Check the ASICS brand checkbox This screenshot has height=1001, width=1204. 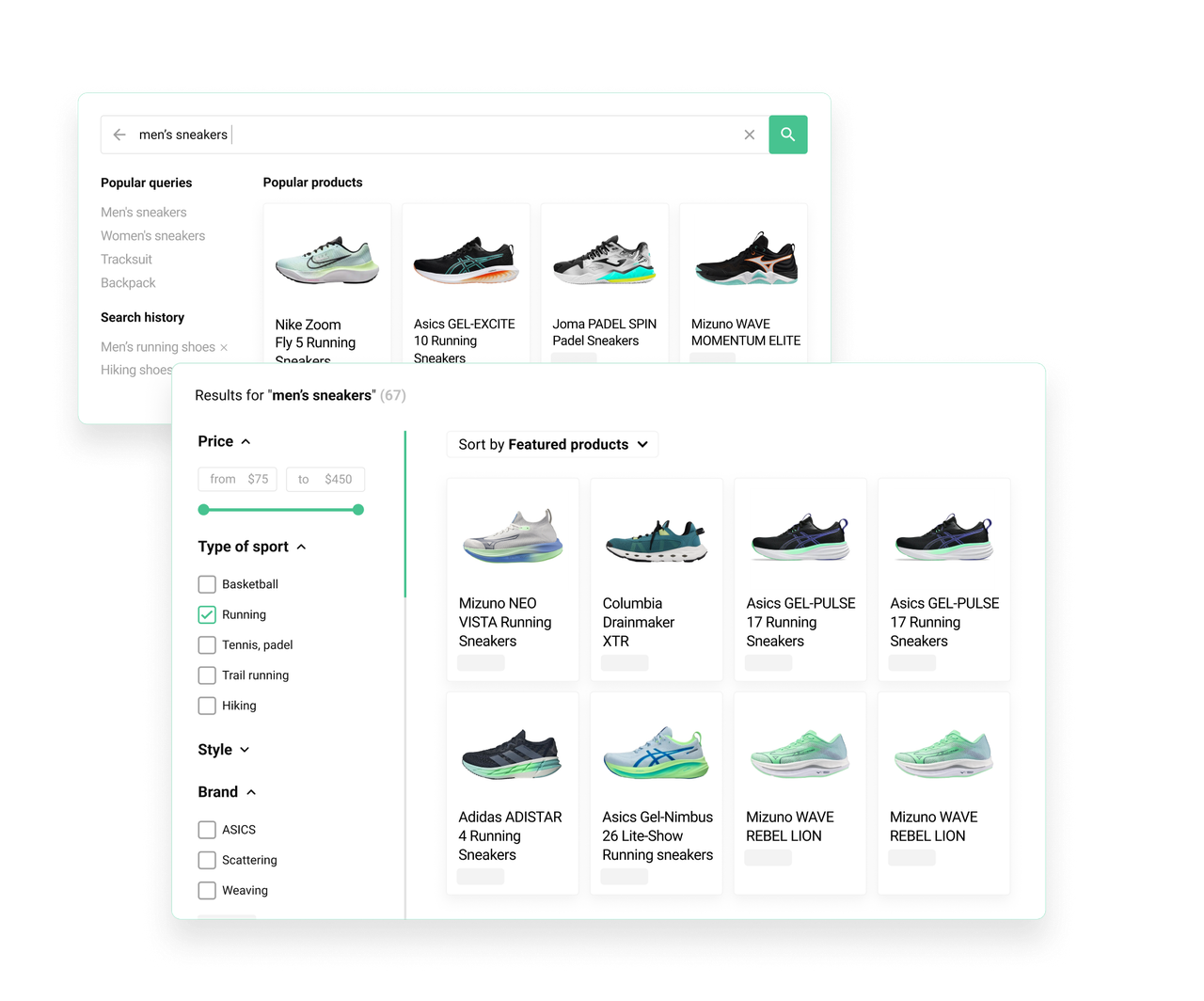click(x=207, y=830)
